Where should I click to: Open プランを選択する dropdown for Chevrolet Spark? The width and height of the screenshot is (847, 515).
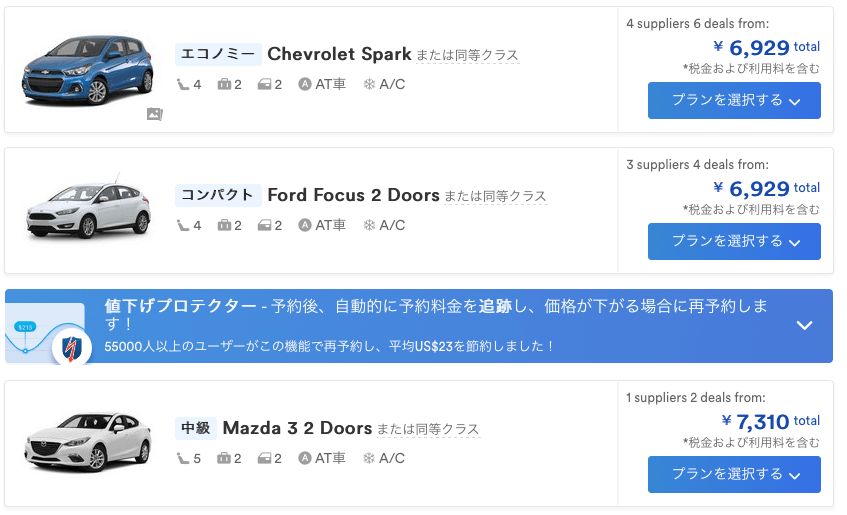[x=734, y=100]
